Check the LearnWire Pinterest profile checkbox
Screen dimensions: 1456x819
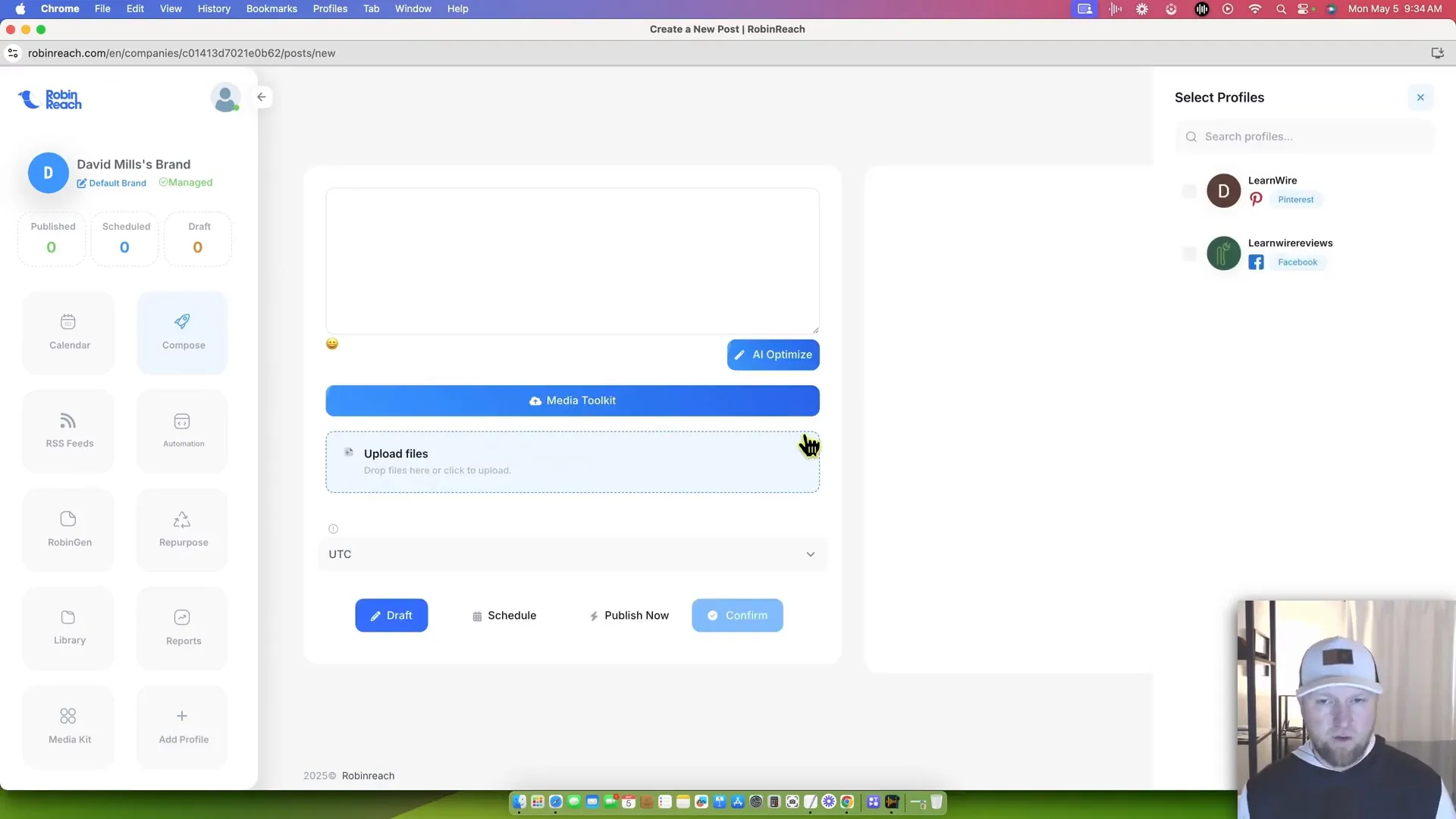click(1189, 191)
